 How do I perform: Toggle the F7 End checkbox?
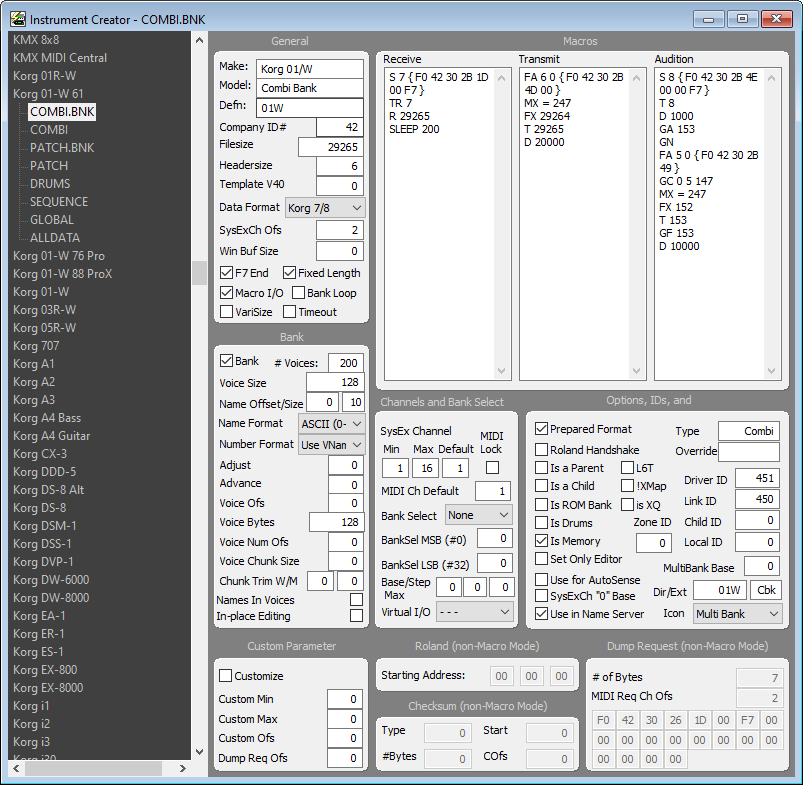click(226, 273)
